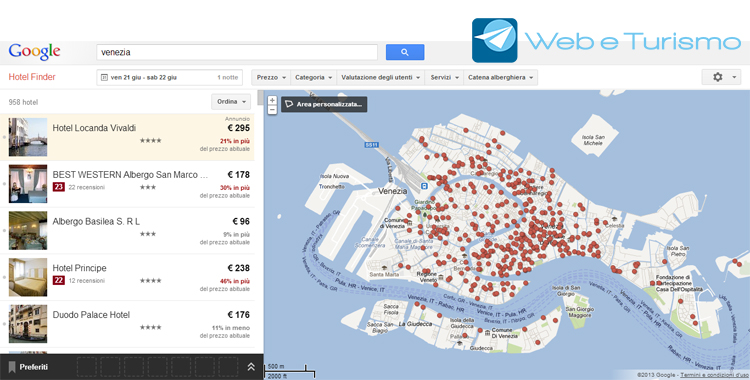
Task: Open Termini e condizioni d'uso link
Action: pyautogui.click(x=715, y=375)
